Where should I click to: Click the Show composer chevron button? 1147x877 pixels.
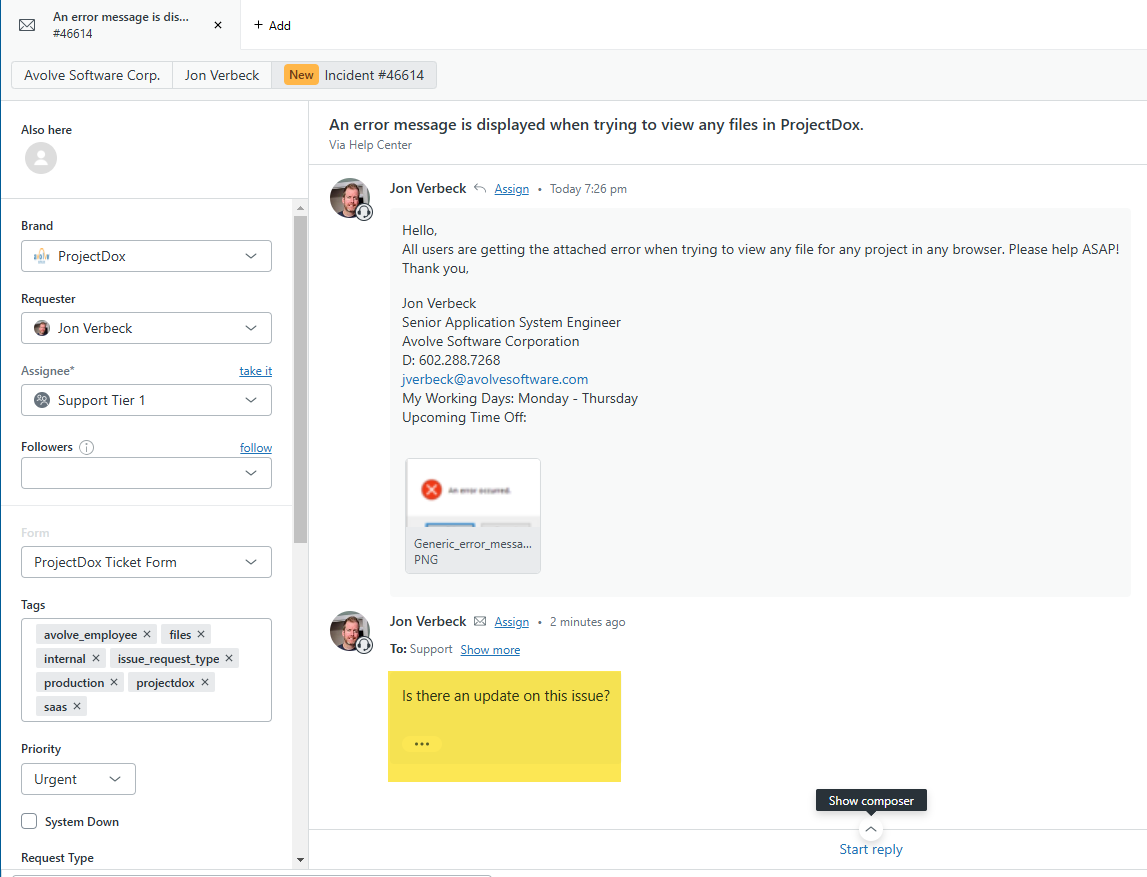coord(870,829)
